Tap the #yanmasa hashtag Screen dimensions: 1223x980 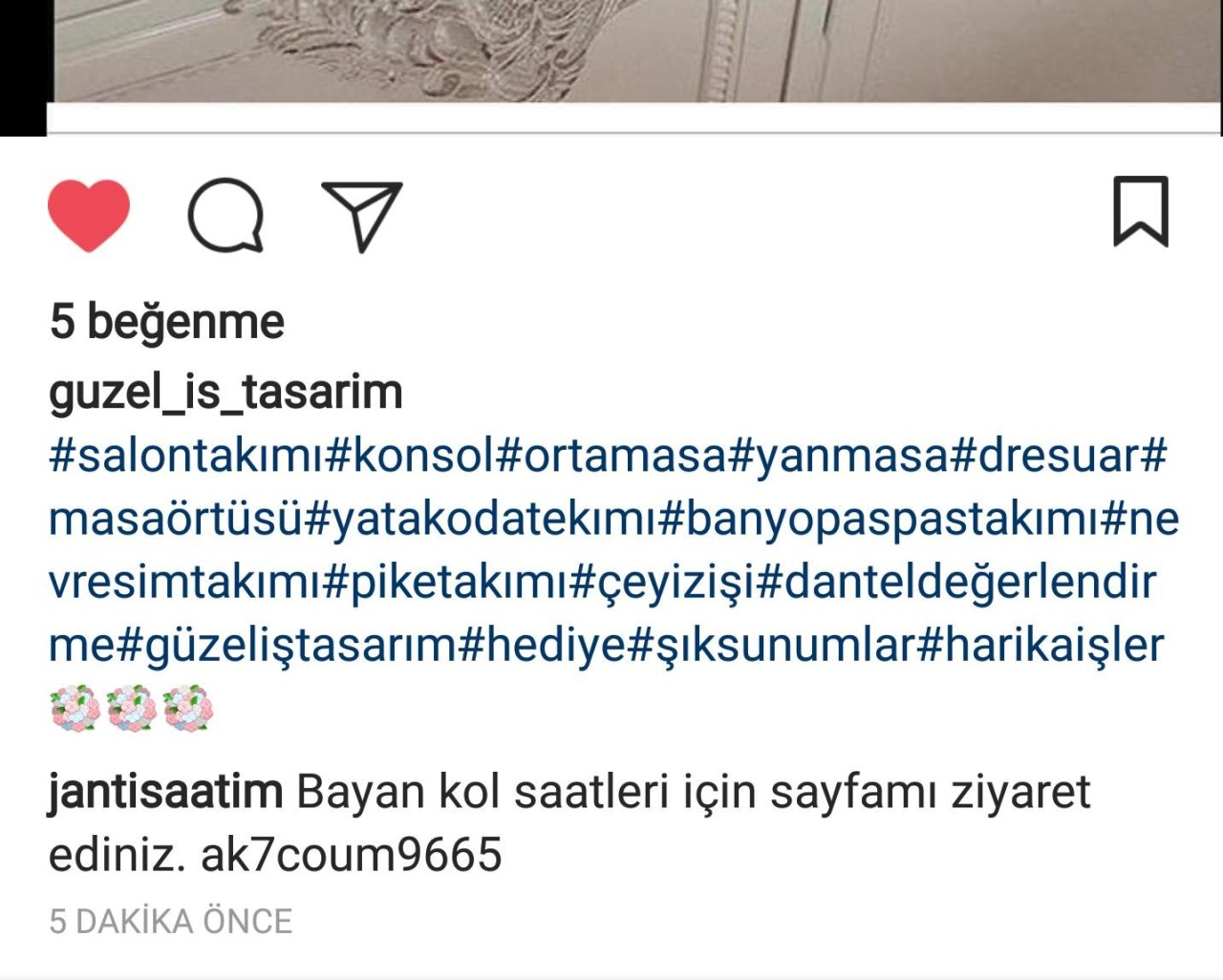coord(840,456)
